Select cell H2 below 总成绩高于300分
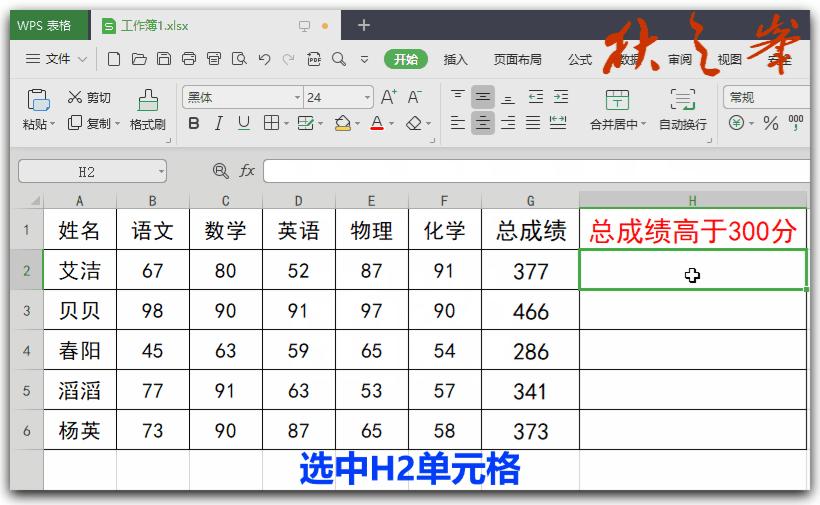The image size is (820, 505). tap(693, 270)
